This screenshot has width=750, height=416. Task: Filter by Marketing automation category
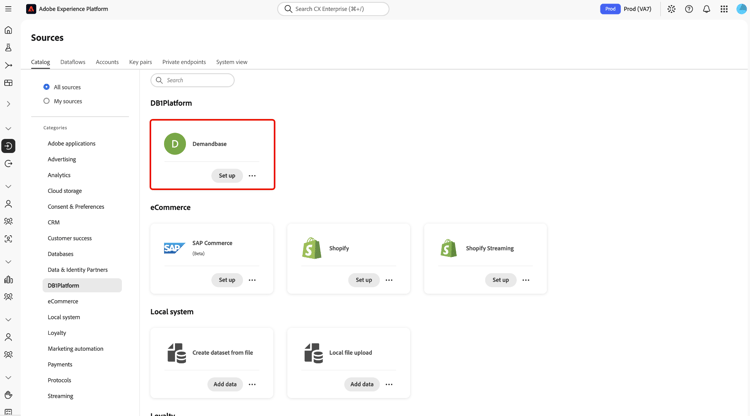75,349
